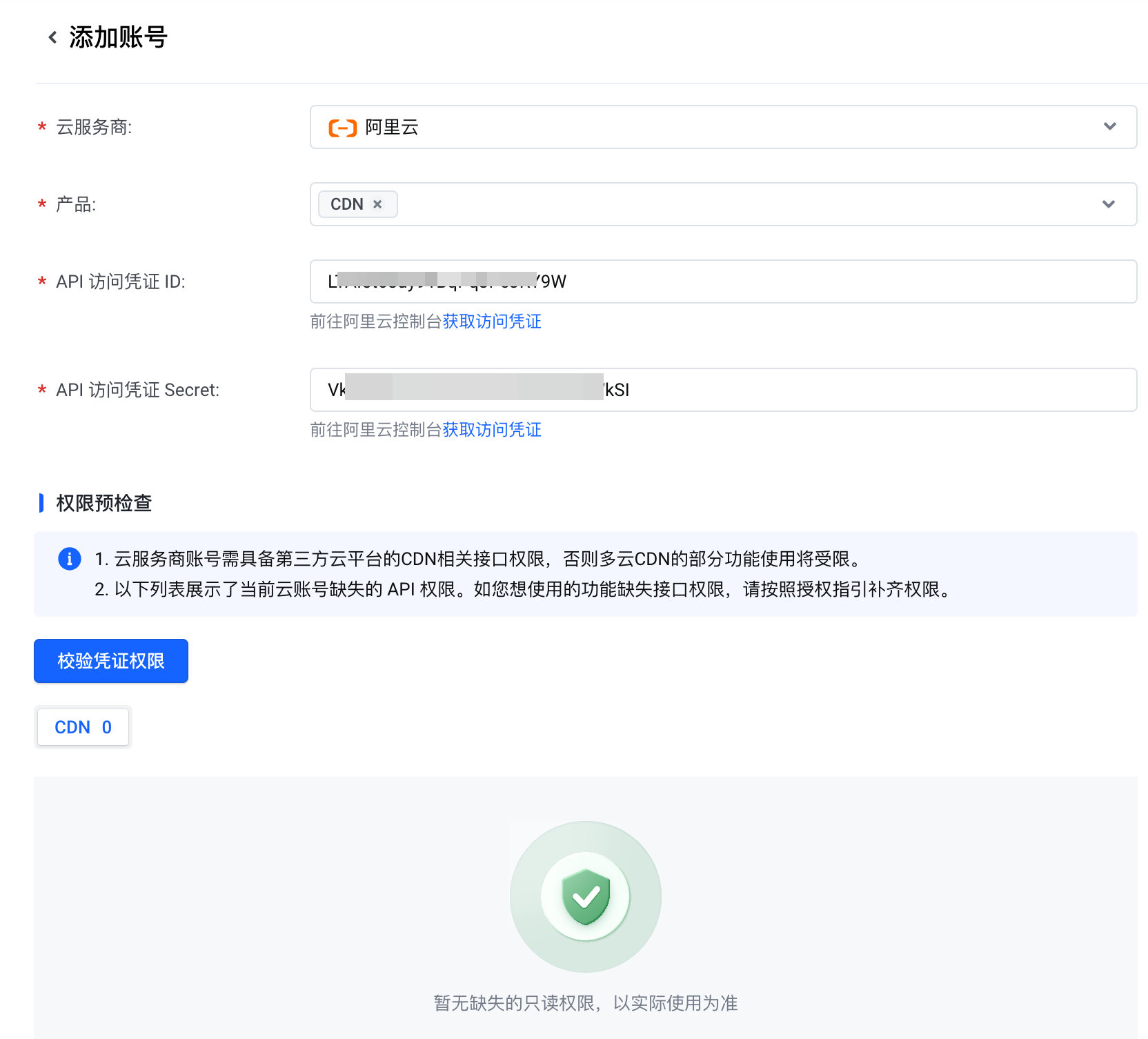Screen dimensions: 1148x1039
Task: Open the 阿里云 provider select box
Action: [x=690, y=127]
